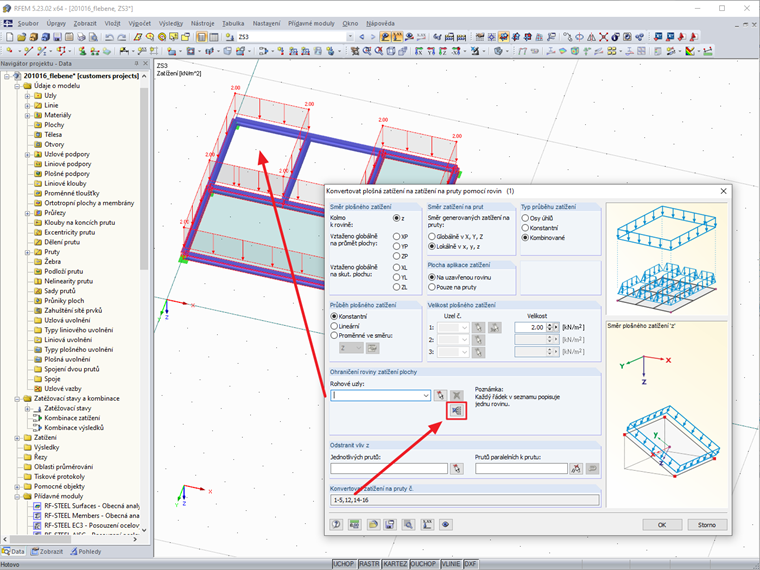Image resolution: width=760 pixels, height=570 pixels.
Task: Pick corner nodes graphically next to Rohové uzly
Action: point(440,396)
